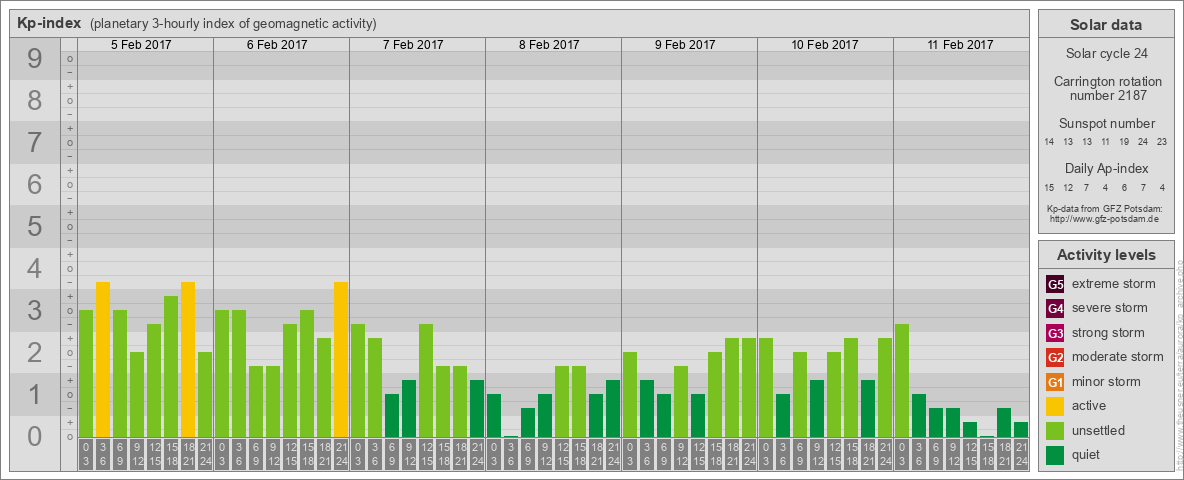
Task: Click the 'minor storm' legend label
Action: click(x=1106, y=381)
